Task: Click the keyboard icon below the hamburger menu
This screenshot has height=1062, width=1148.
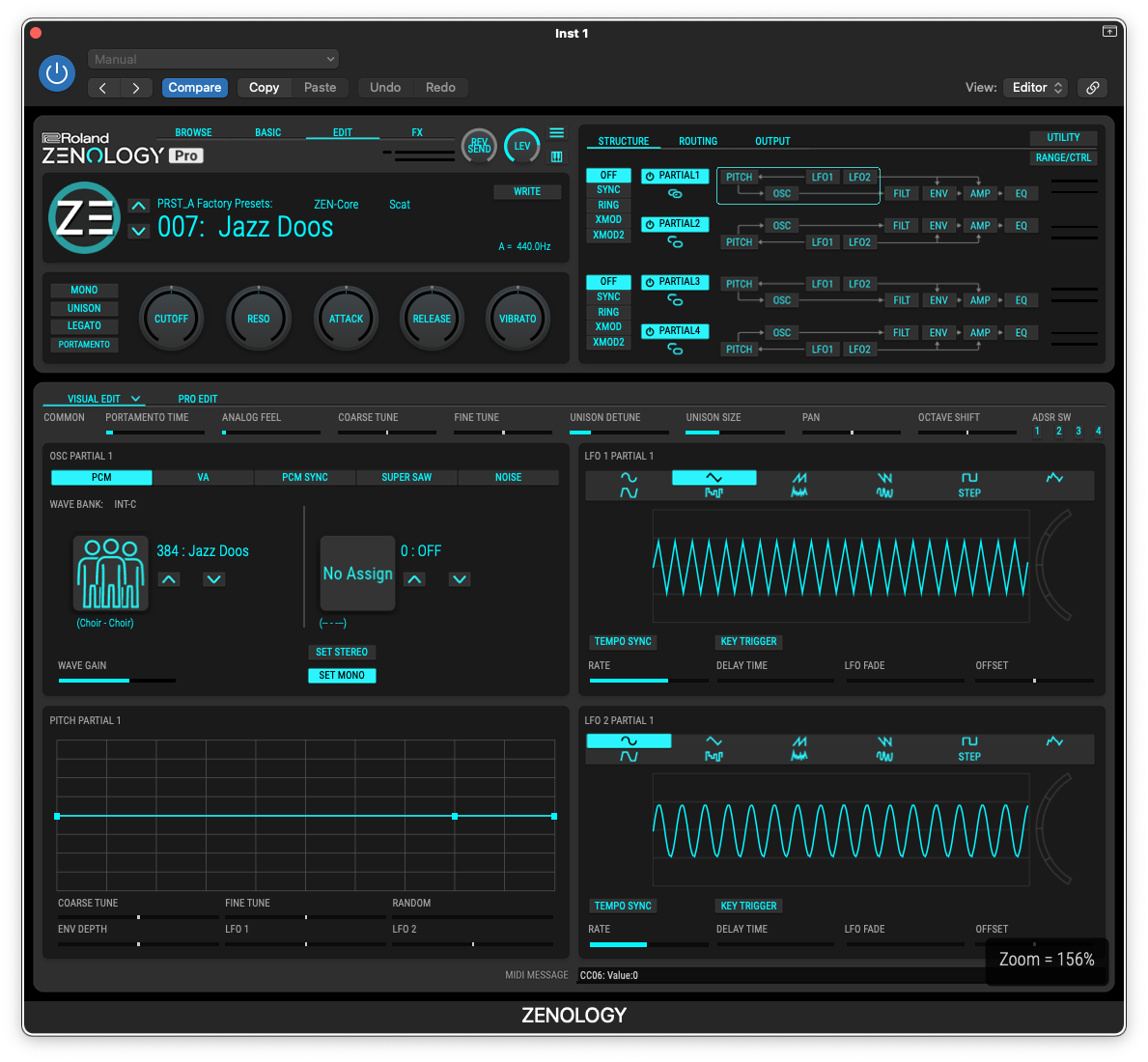Action: [556, 156]
